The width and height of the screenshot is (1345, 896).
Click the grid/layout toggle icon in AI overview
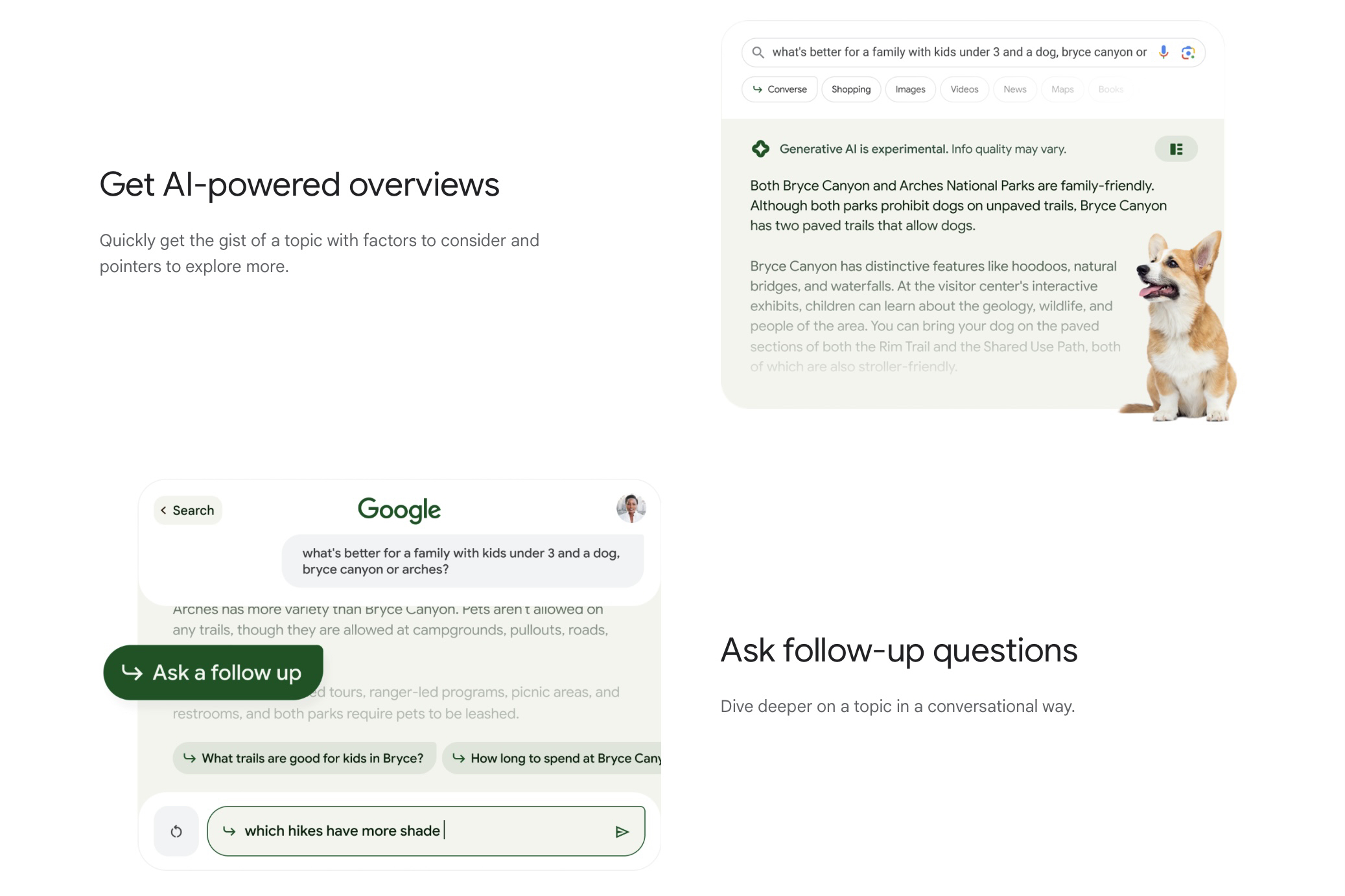pyautogui.click(x=1176, y=149)
